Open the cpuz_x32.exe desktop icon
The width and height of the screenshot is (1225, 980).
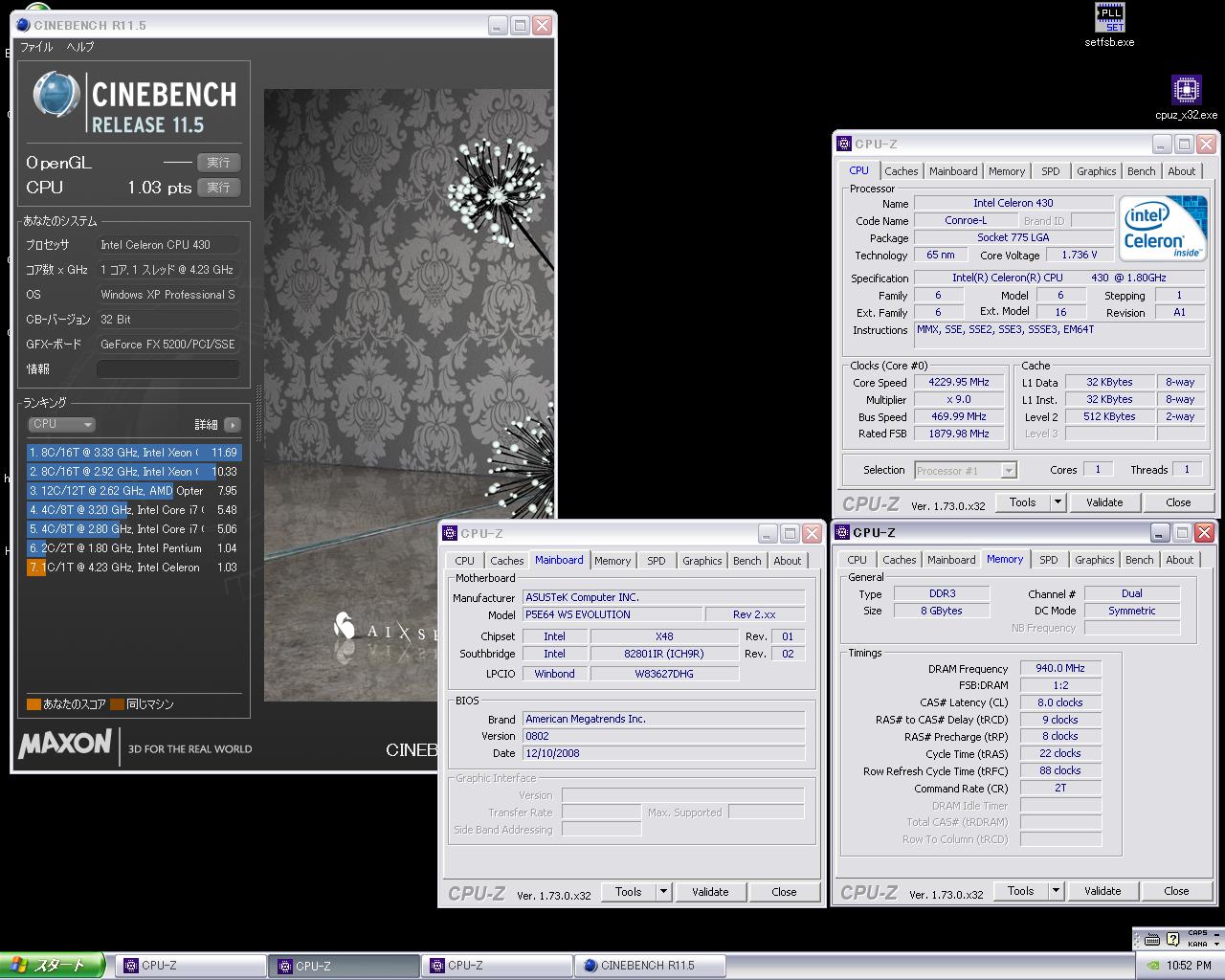coord(1186,98)
